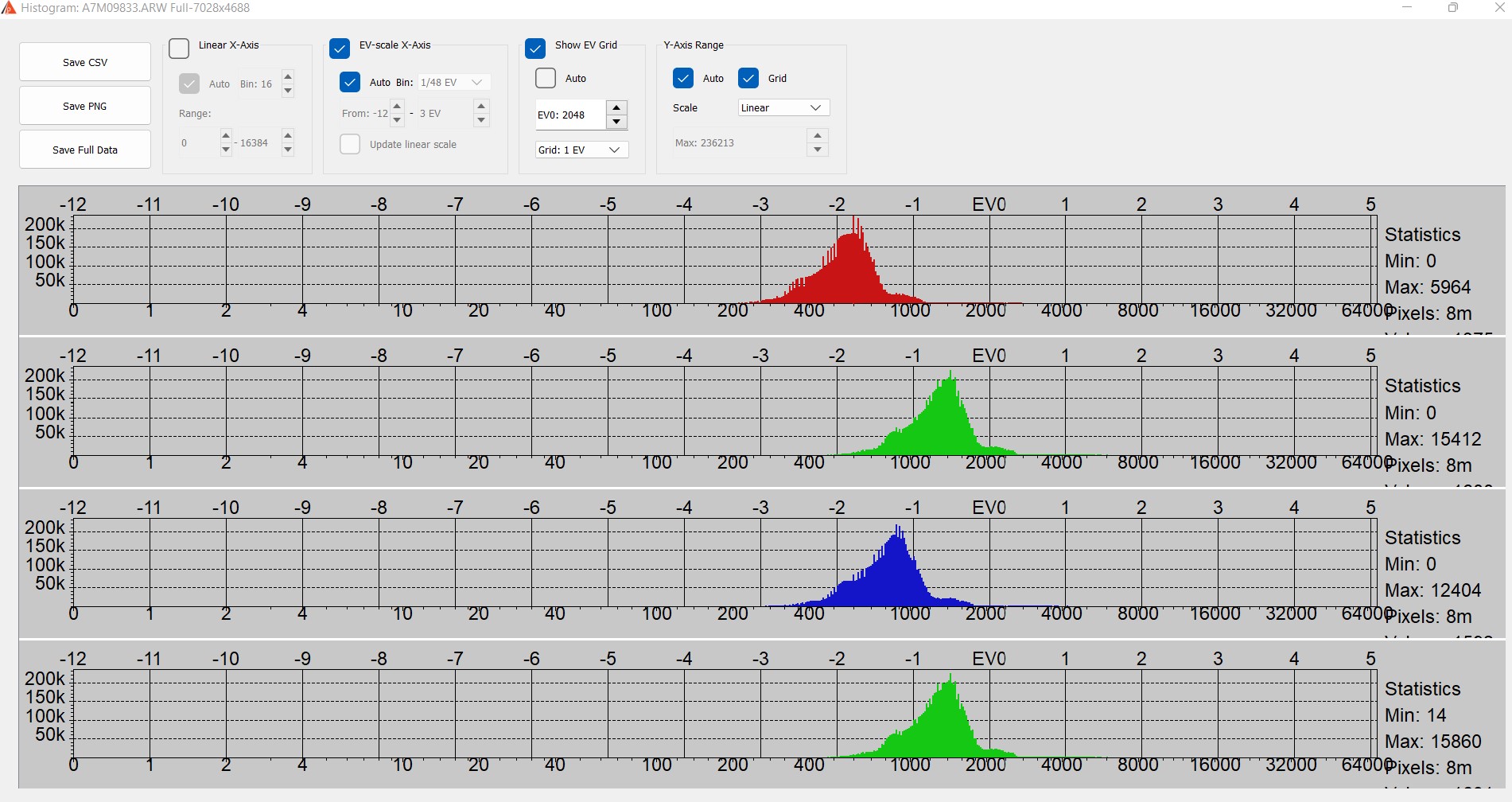1512x802 pixels.
Task: Increase EV0 value with the up arrow
Action: tap(616, 107)
